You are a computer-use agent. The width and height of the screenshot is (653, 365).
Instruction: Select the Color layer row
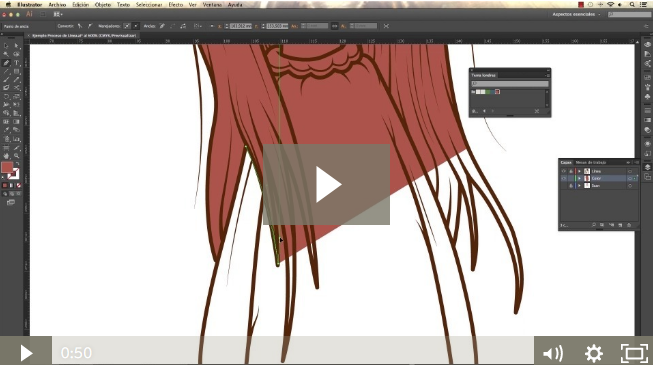[598, 178]
